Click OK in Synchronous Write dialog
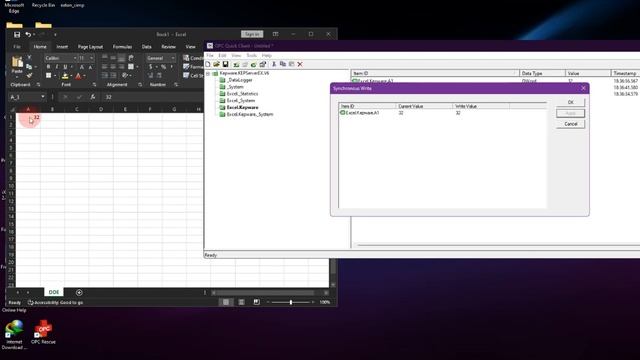Viewport: 640px width, 360px height. coord(570,102)
